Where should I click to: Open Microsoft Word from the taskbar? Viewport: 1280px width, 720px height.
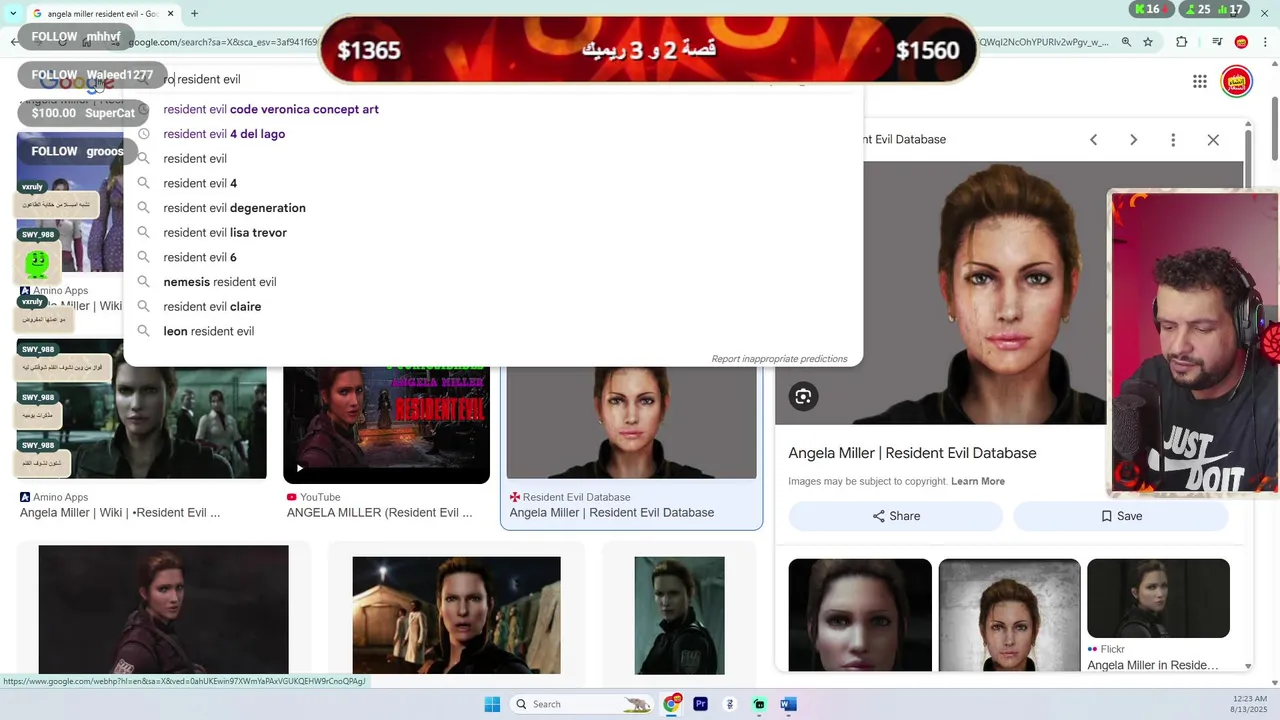[x=788, y=704]
